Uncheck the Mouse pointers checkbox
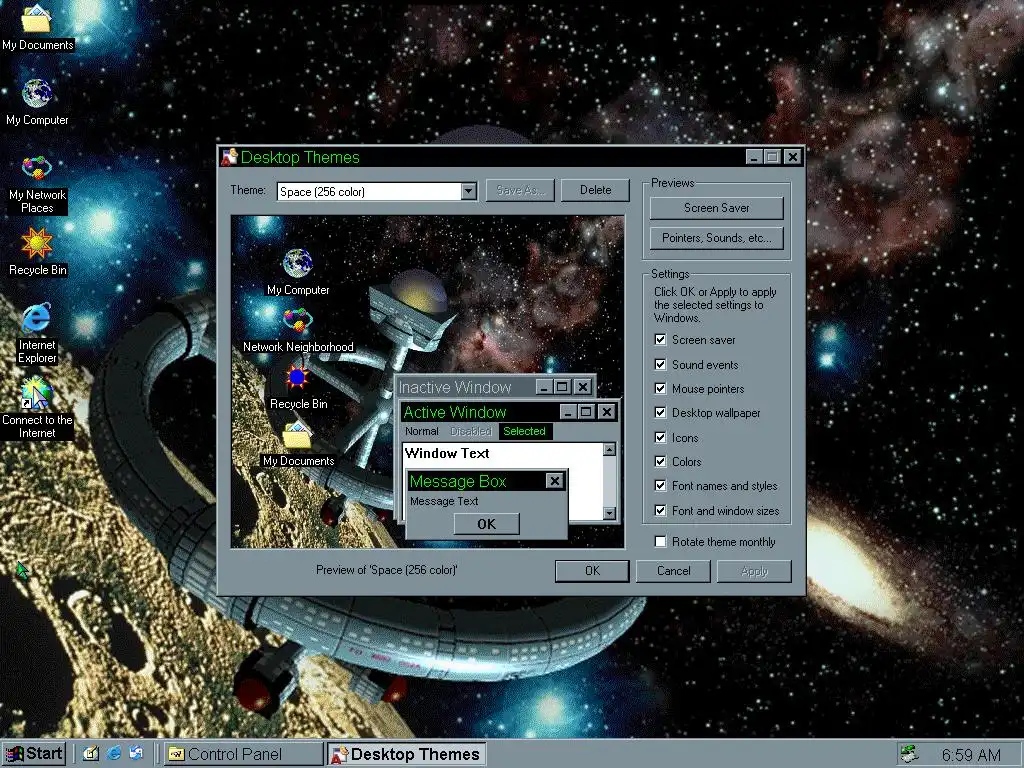The height and width of the screenshot is (768, 1024). coord(660,389)
